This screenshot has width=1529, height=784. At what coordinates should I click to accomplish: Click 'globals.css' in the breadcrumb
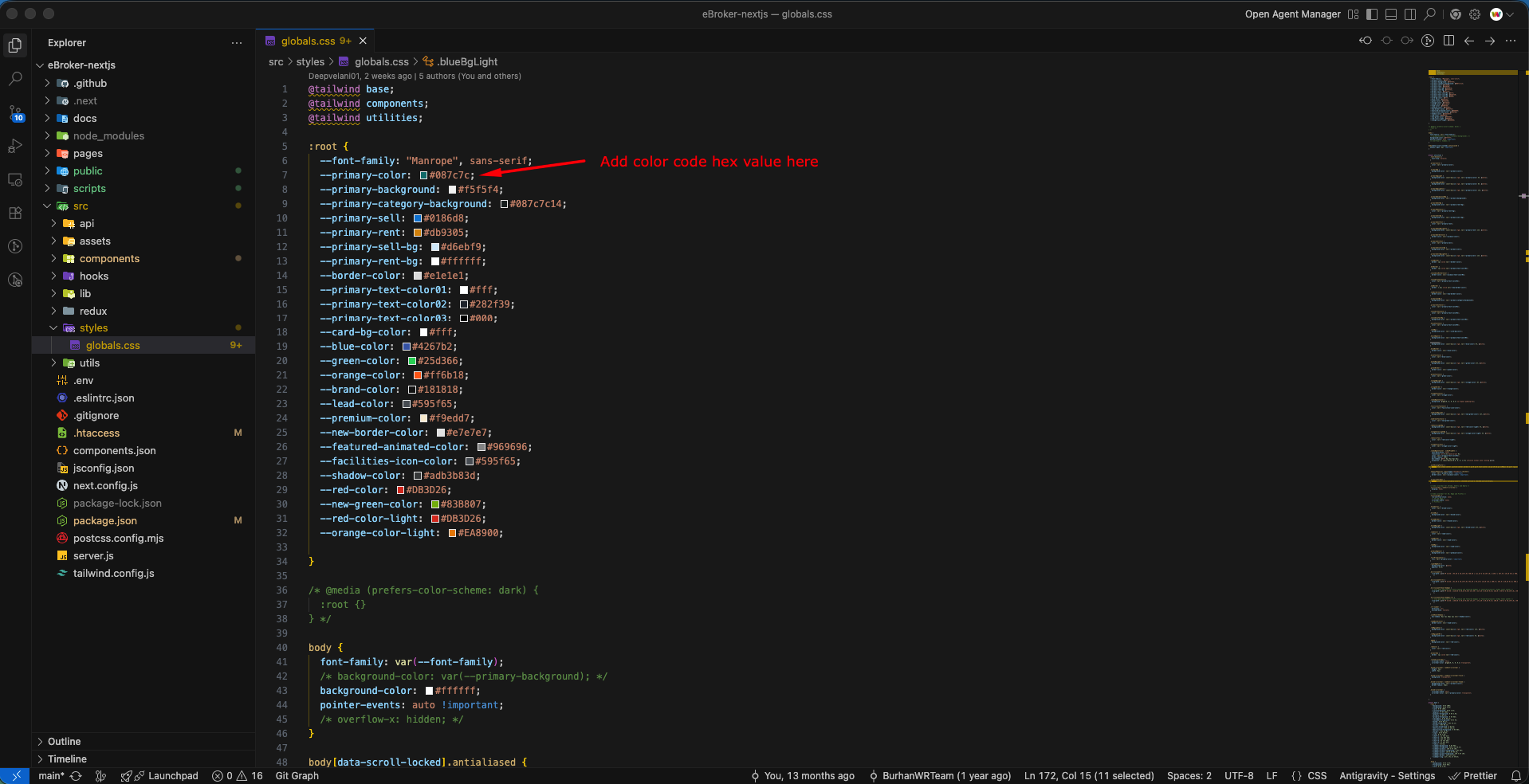(x=381, y=61)
